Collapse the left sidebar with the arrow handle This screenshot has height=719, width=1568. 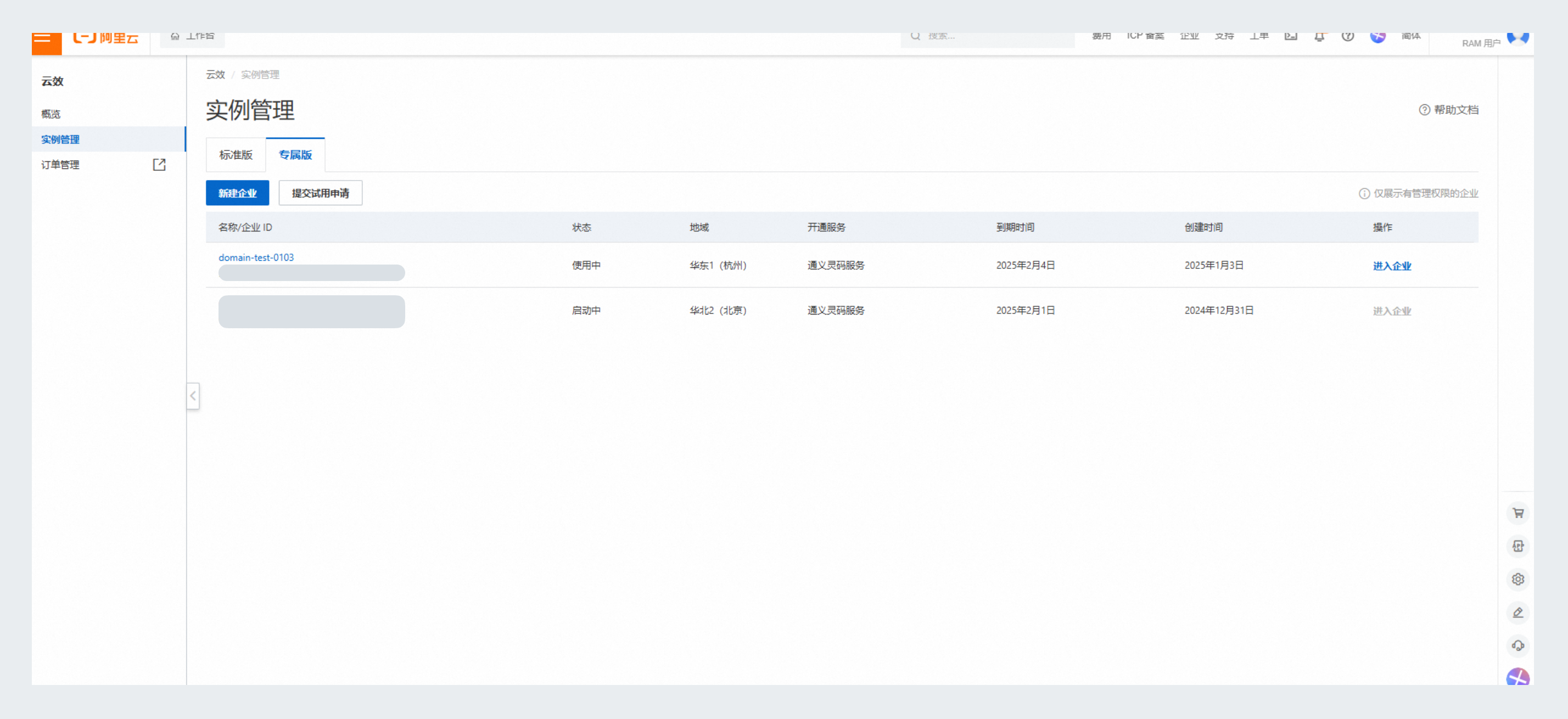[x=193, y=396]
